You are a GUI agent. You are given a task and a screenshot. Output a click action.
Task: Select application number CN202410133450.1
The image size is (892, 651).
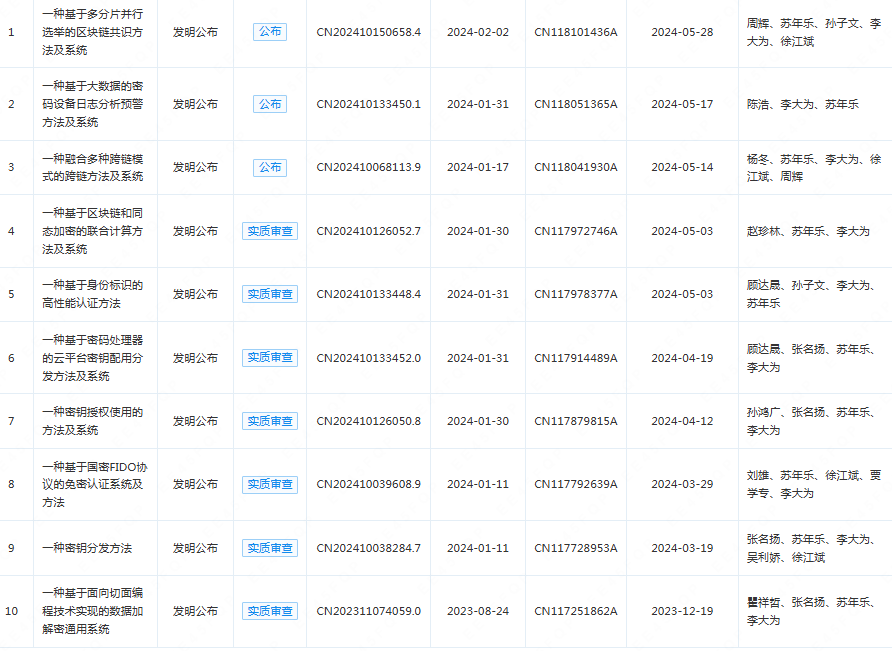(x=369, y=104)
